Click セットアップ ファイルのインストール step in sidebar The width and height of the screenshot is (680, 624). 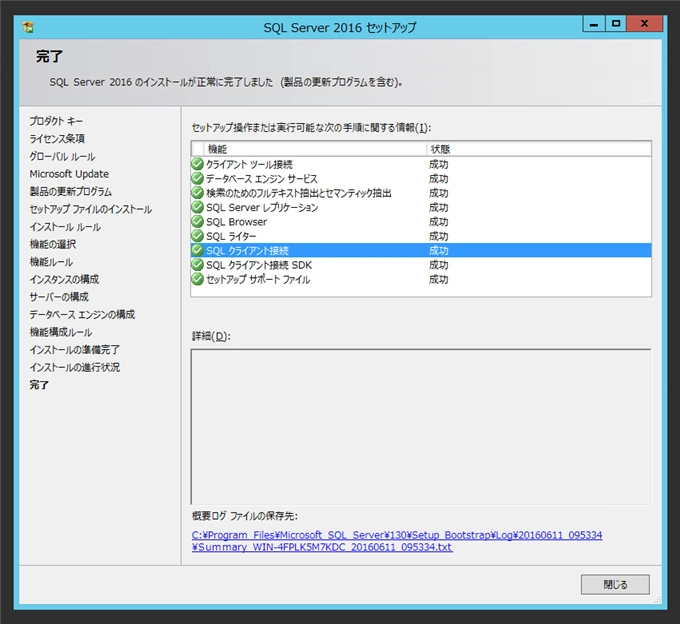point(91,209)
